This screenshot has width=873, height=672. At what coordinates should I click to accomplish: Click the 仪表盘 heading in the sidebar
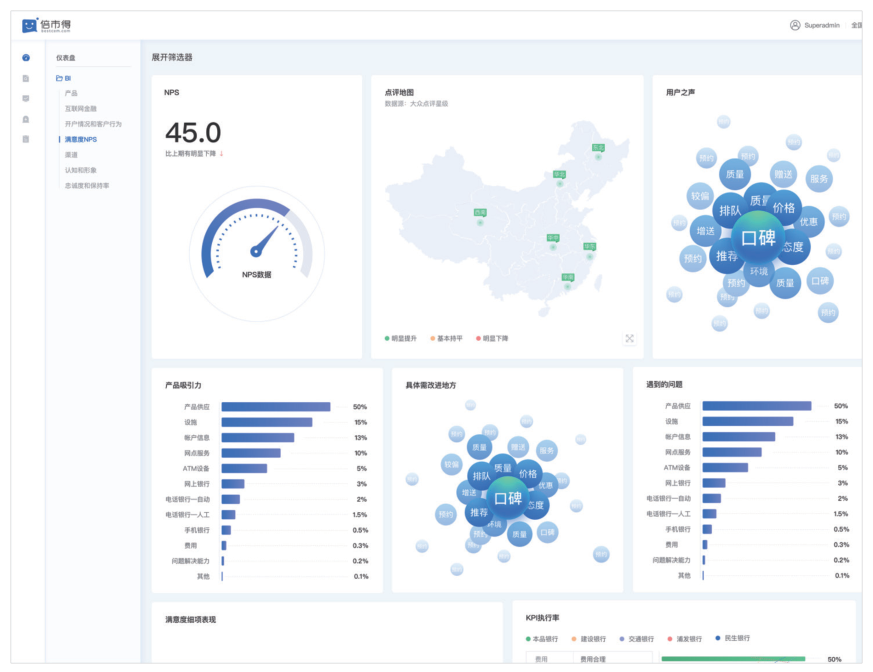point(66,58)
